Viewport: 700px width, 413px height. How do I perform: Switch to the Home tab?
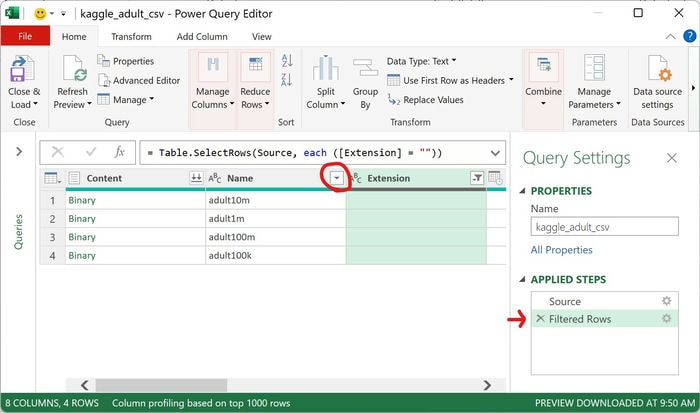click(x=74, y=37)
